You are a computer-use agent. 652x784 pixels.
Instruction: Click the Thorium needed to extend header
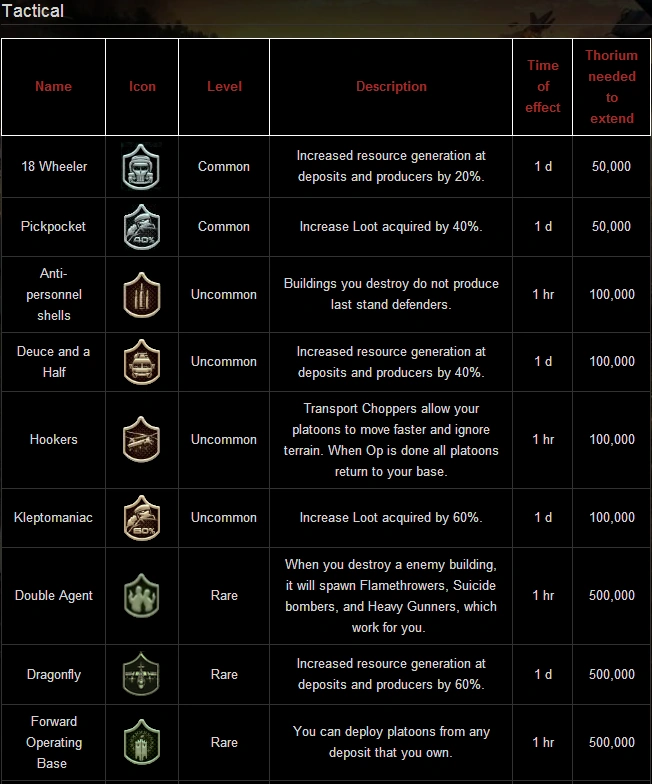[x=611, y=87]
